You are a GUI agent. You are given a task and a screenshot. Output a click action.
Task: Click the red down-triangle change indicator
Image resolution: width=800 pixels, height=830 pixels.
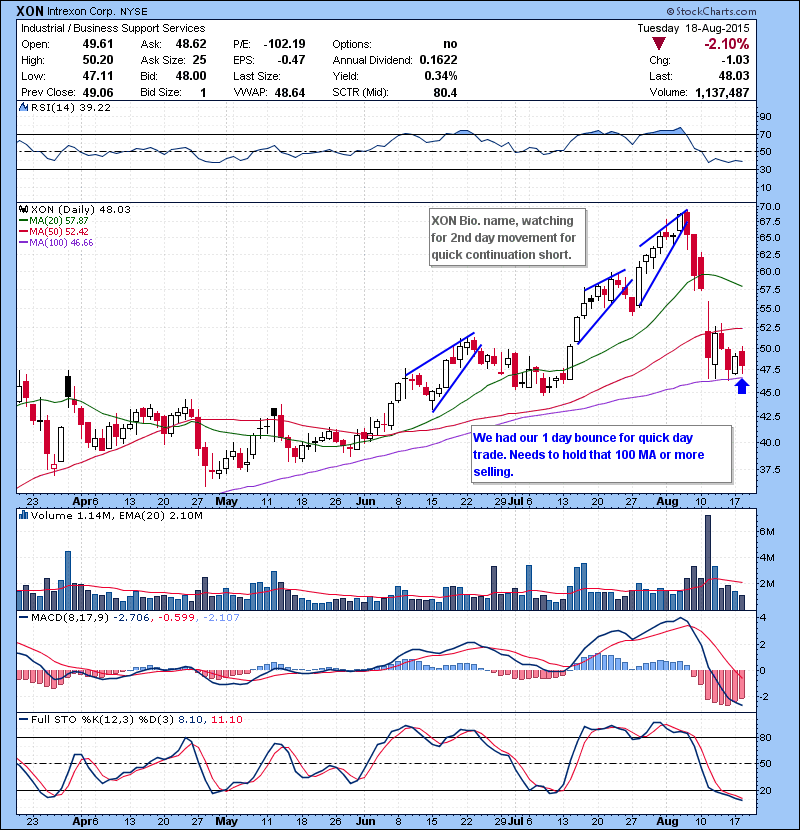659,44
